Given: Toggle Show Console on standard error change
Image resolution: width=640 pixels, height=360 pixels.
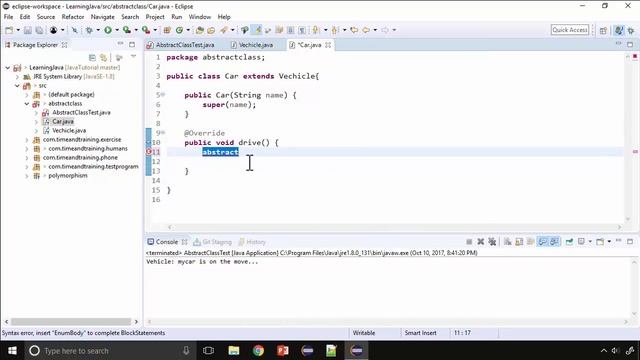Looking at the screenshot, I should pyautogui.click(x=554, y=242).
